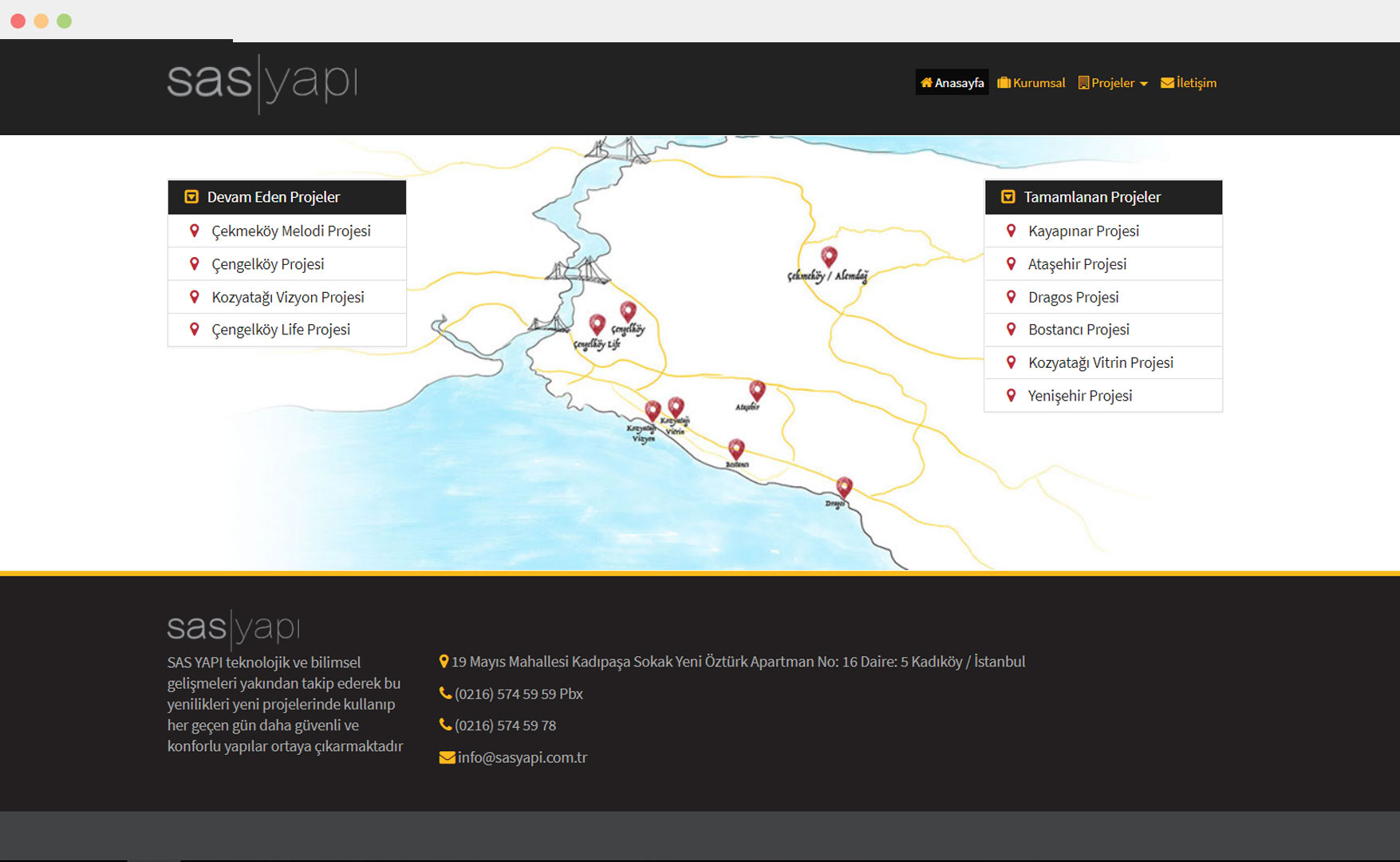Click the Çekmeköy / Alemdağ map pin
The height and width of the screenshot is (862, 1400).
pyautogui.click(x=829, y=256)
